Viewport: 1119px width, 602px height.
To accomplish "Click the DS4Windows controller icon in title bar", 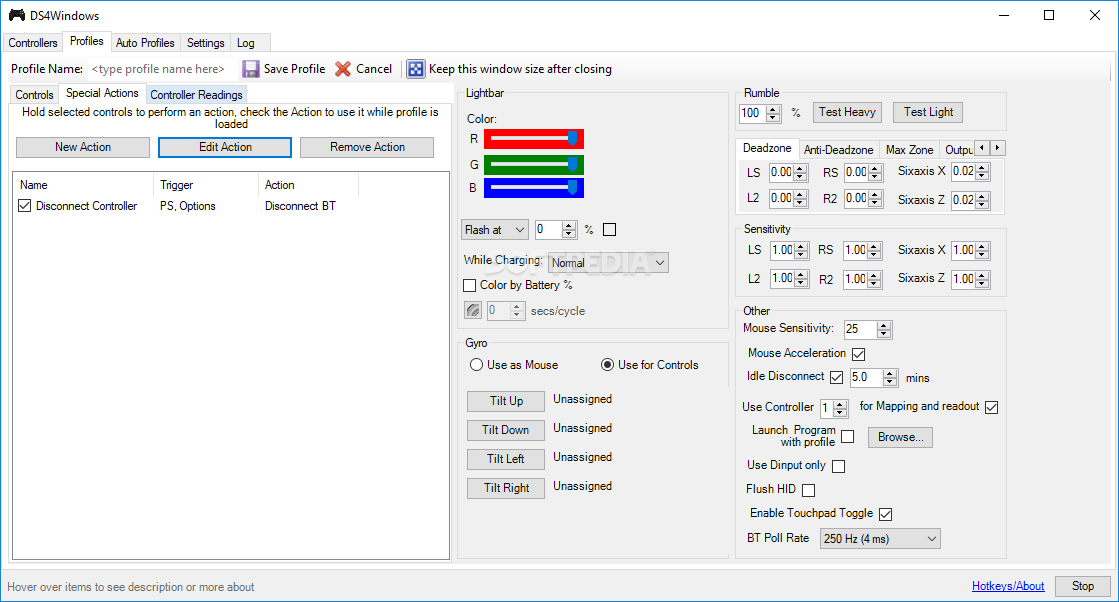I will [16, 15].
